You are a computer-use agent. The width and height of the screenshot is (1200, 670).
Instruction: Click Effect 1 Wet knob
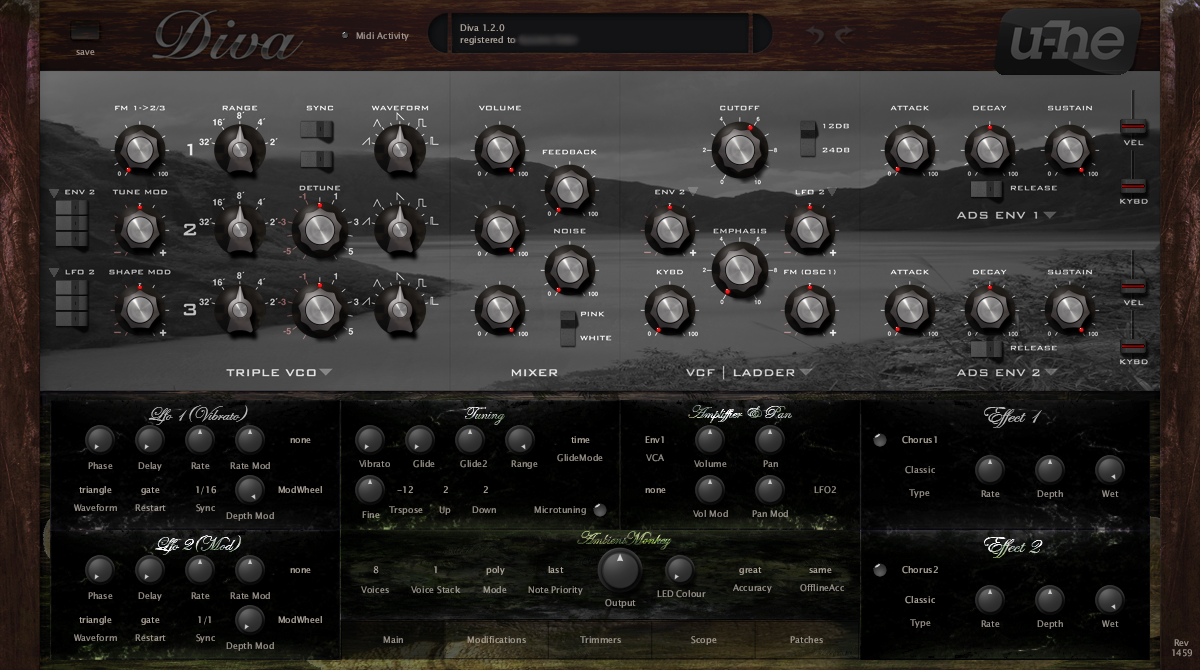click(1110, 469)
